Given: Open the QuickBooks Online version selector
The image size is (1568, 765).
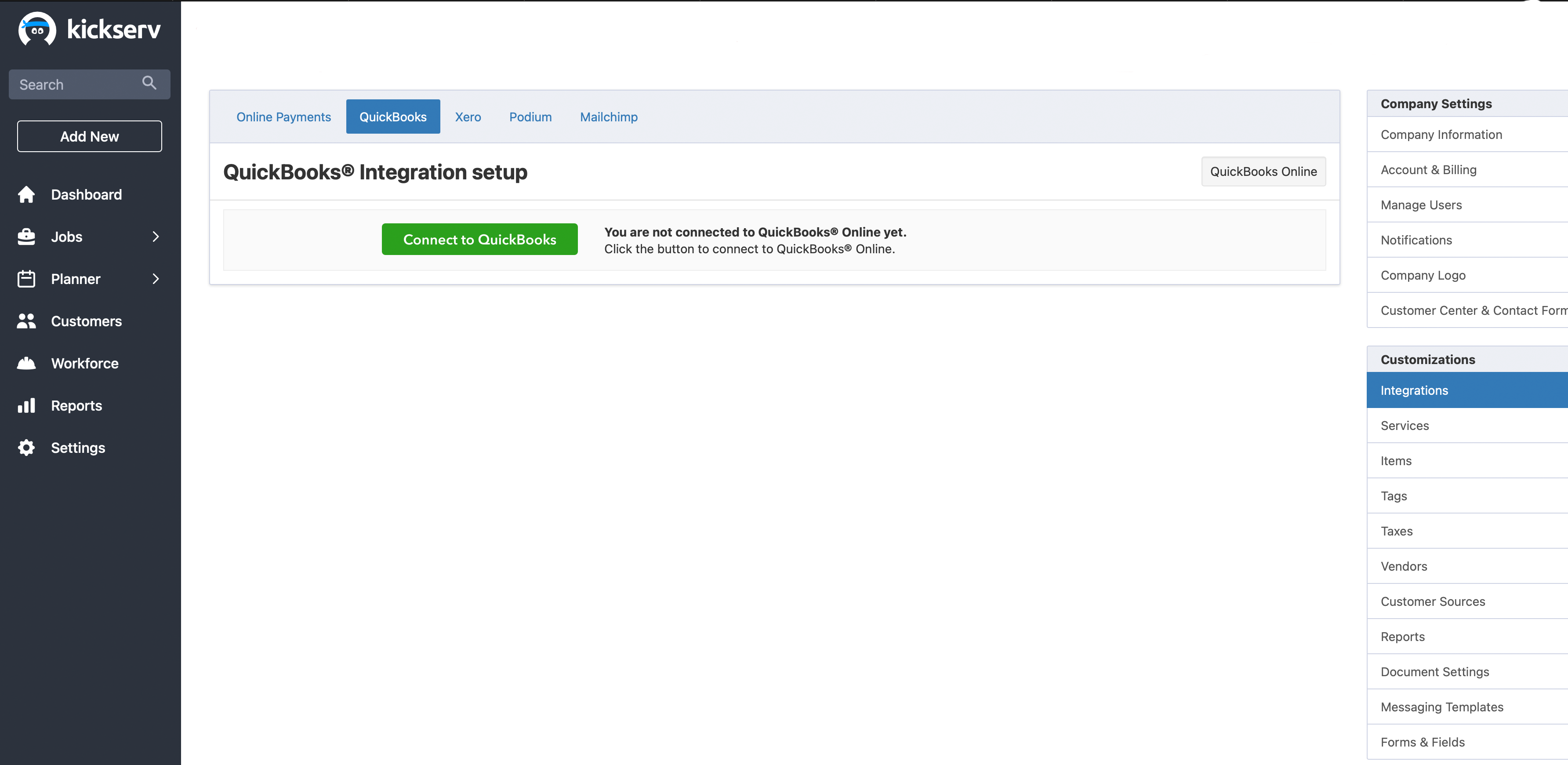Looking at the screenshot, I should (x=1263, y=172).
